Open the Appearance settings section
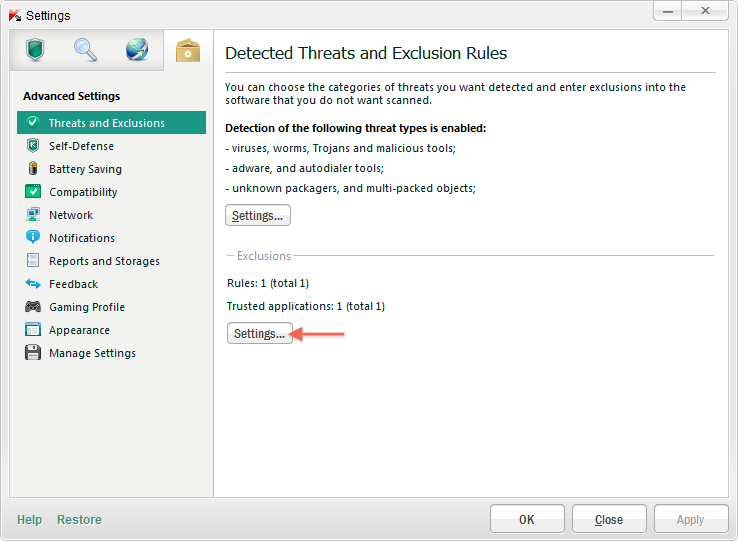Viewport: 738px width, 541px height. tap(79, 330)
